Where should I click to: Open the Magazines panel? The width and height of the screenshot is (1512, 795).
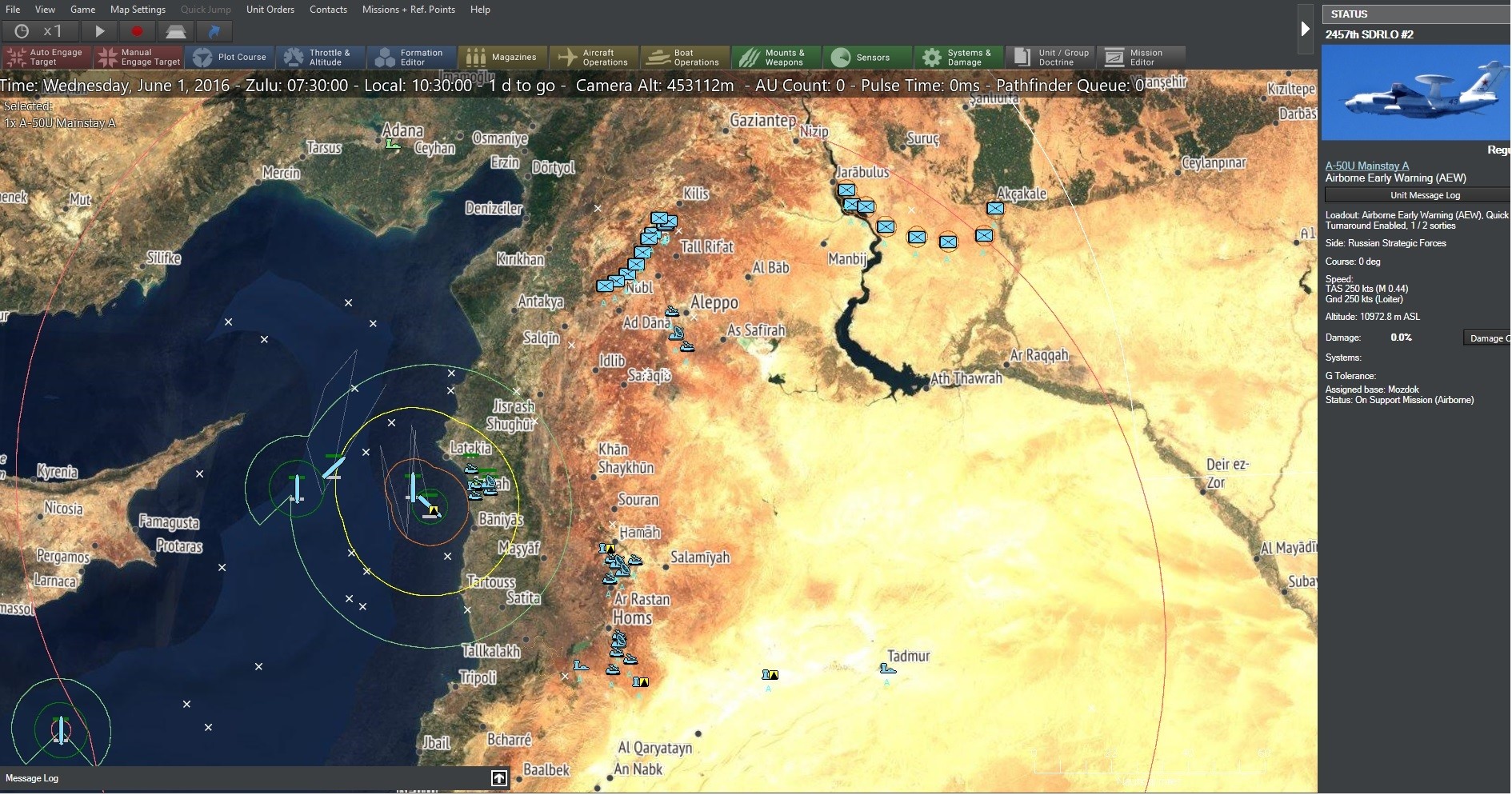(502, 57)
